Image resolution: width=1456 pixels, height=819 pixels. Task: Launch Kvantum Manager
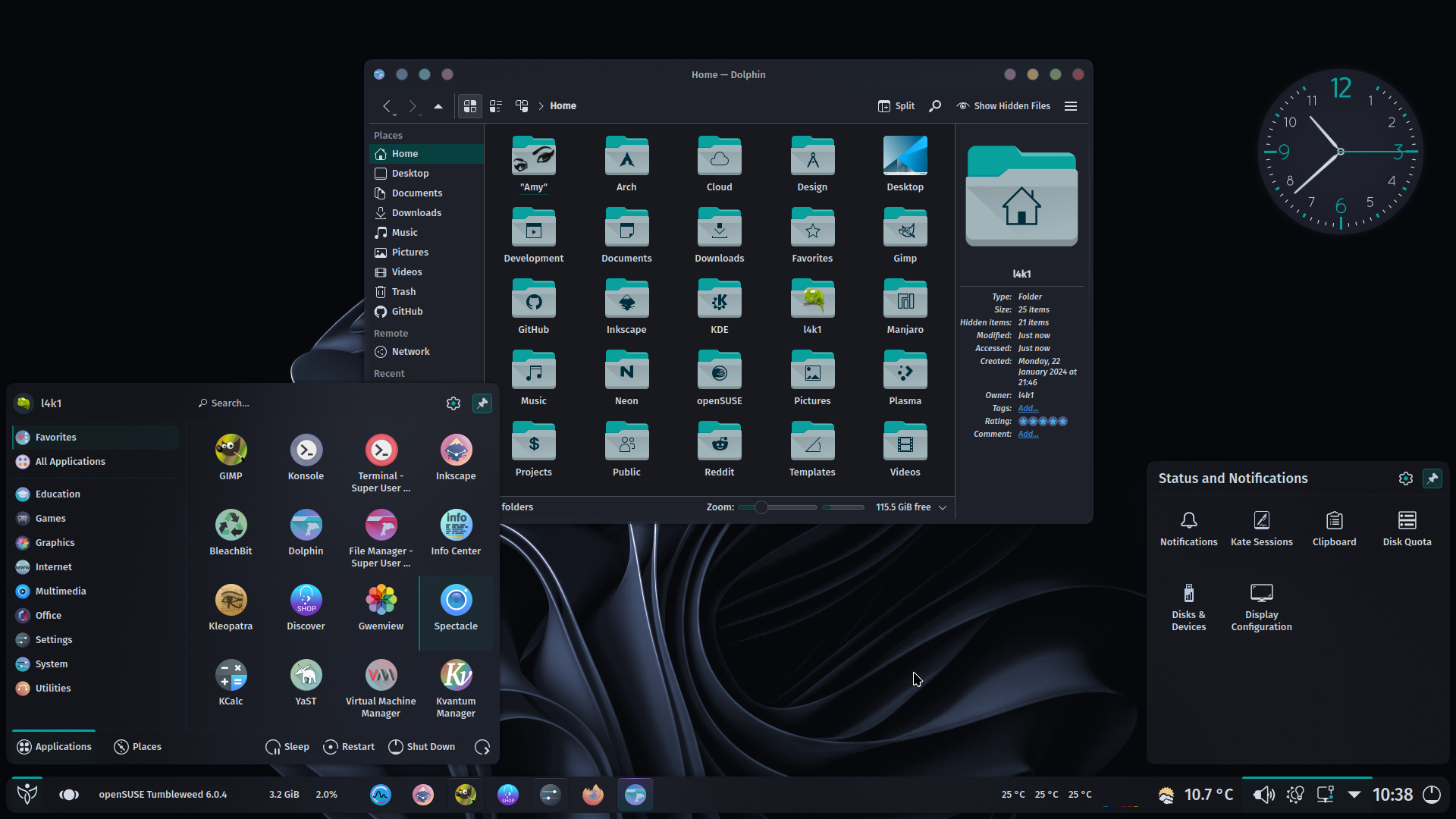click(x=456, y=689)
